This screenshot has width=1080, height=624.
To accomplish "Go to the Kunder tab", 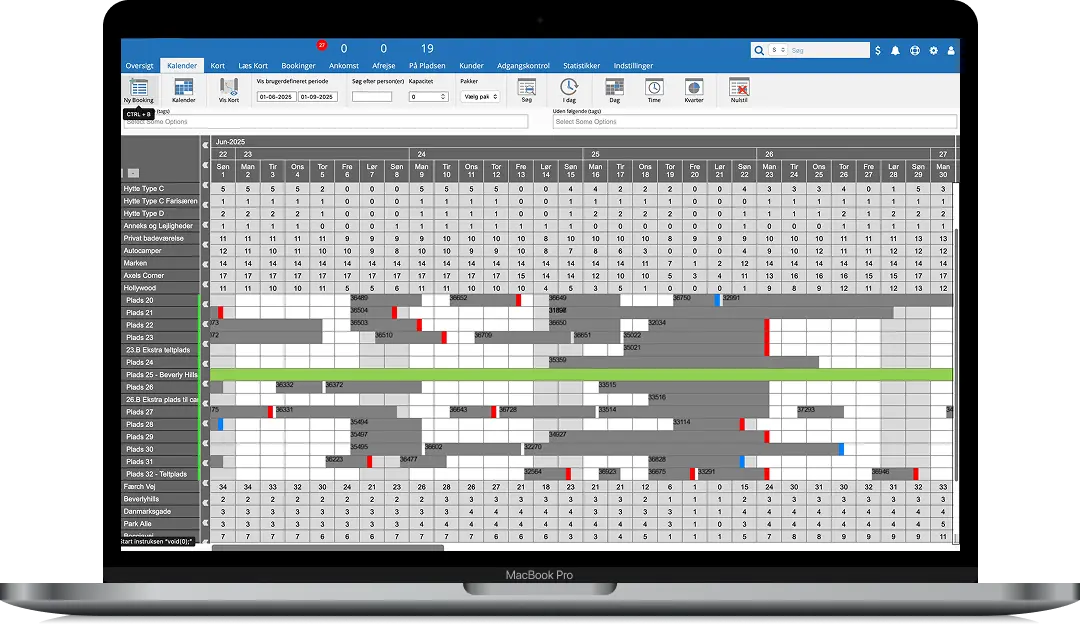I will (471, 65).
